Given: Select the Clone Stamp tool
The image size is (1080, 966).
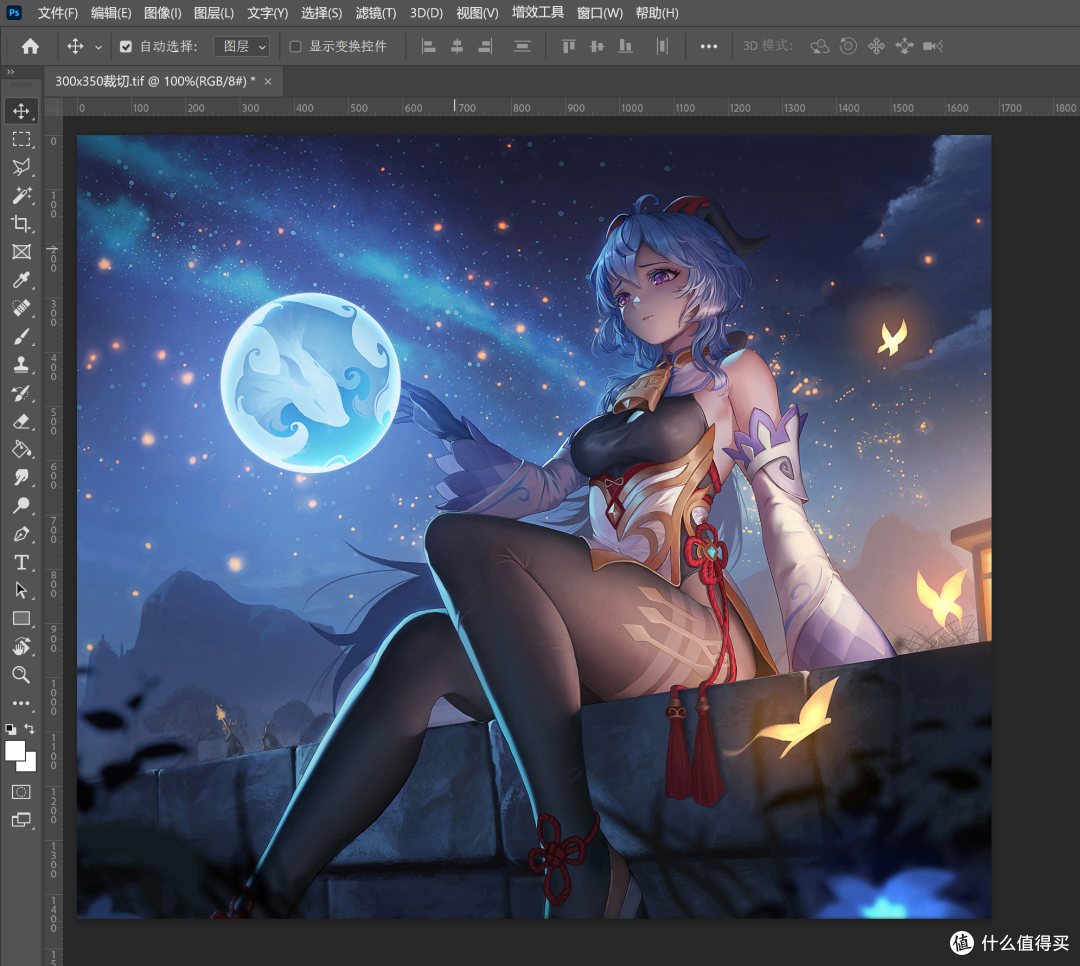Looking at the screenshot, I should click(21, 364).
